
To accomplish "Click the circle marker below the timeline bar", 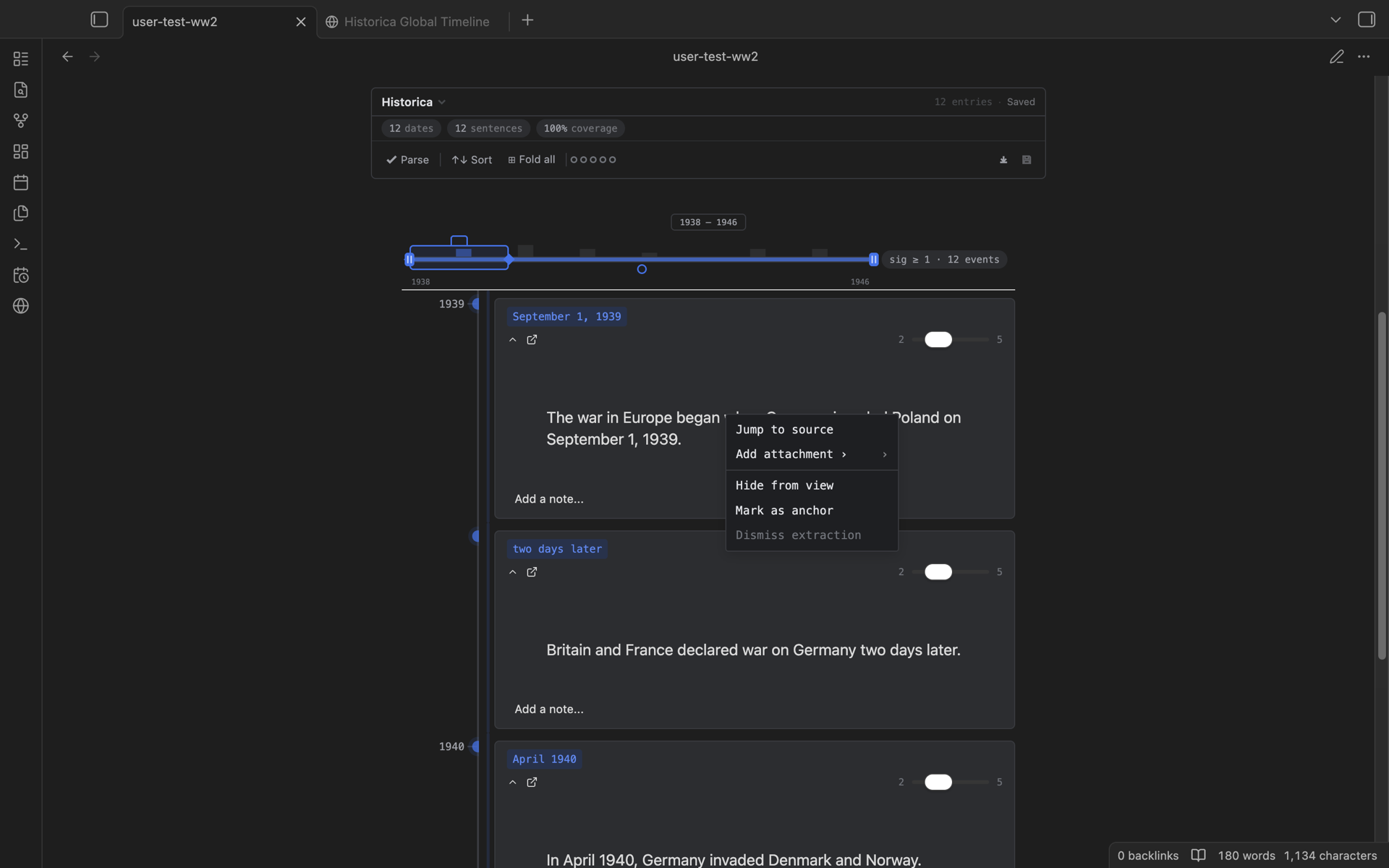I will [x=642, y=269].
